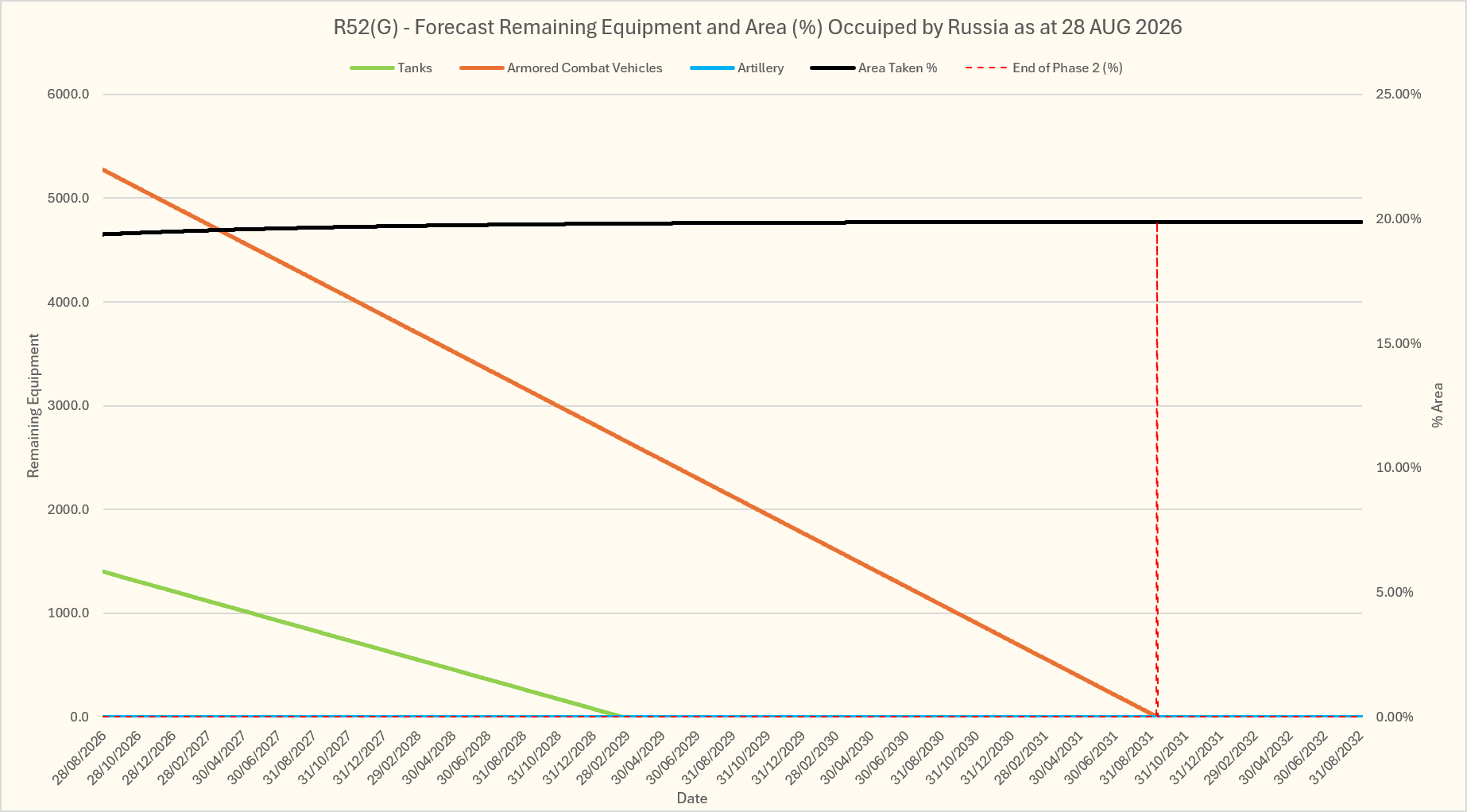Viewport: 1467px width, 812px height.
Task: Click the red dashed End of Phase 2 legend key
Action: coord(987,68)
